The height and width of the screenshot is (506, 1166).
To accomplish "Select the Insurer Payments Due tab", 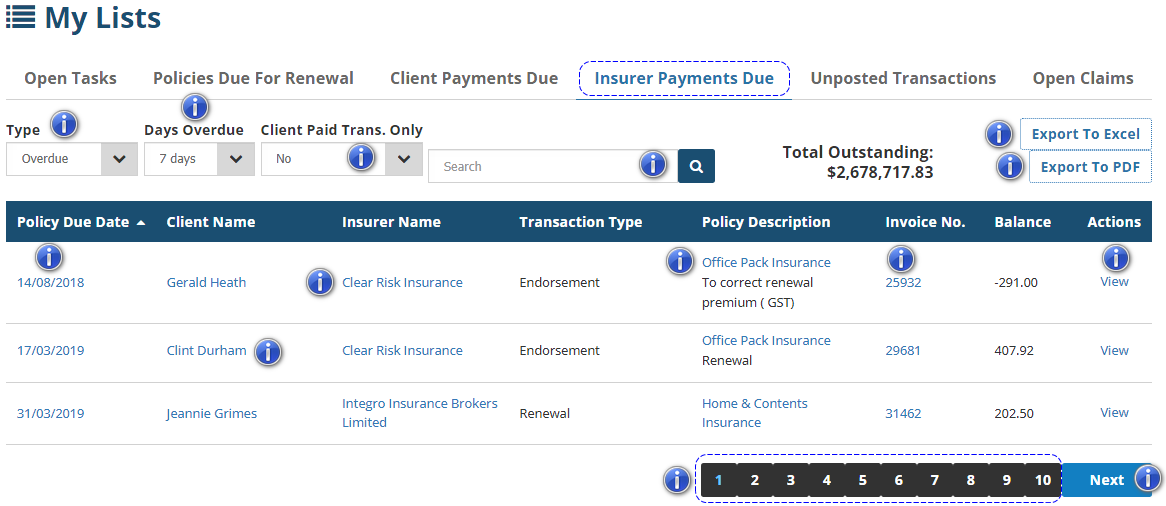I will click(684, 78).
